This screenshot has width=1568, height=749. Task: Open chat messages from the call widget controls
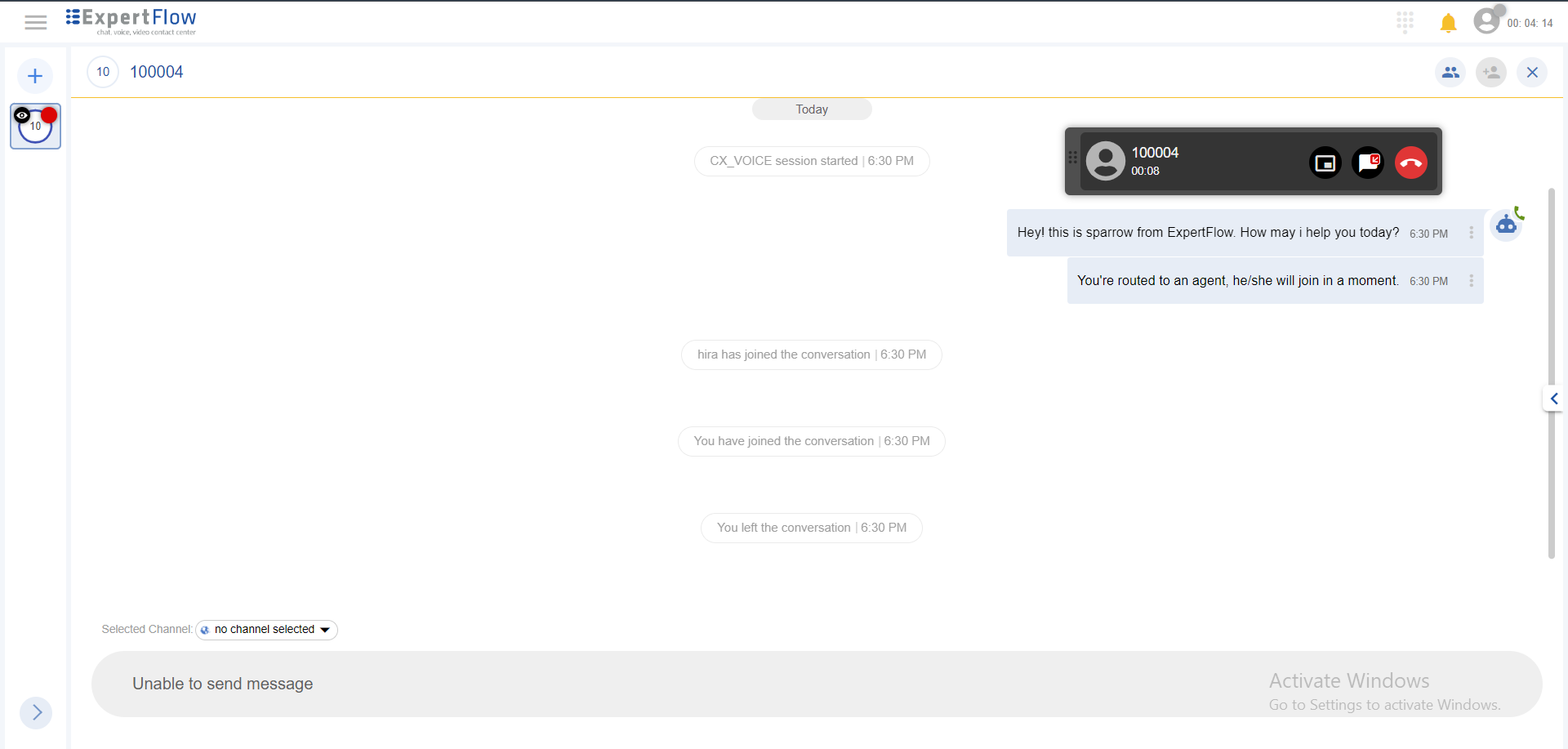point(1368,163)
